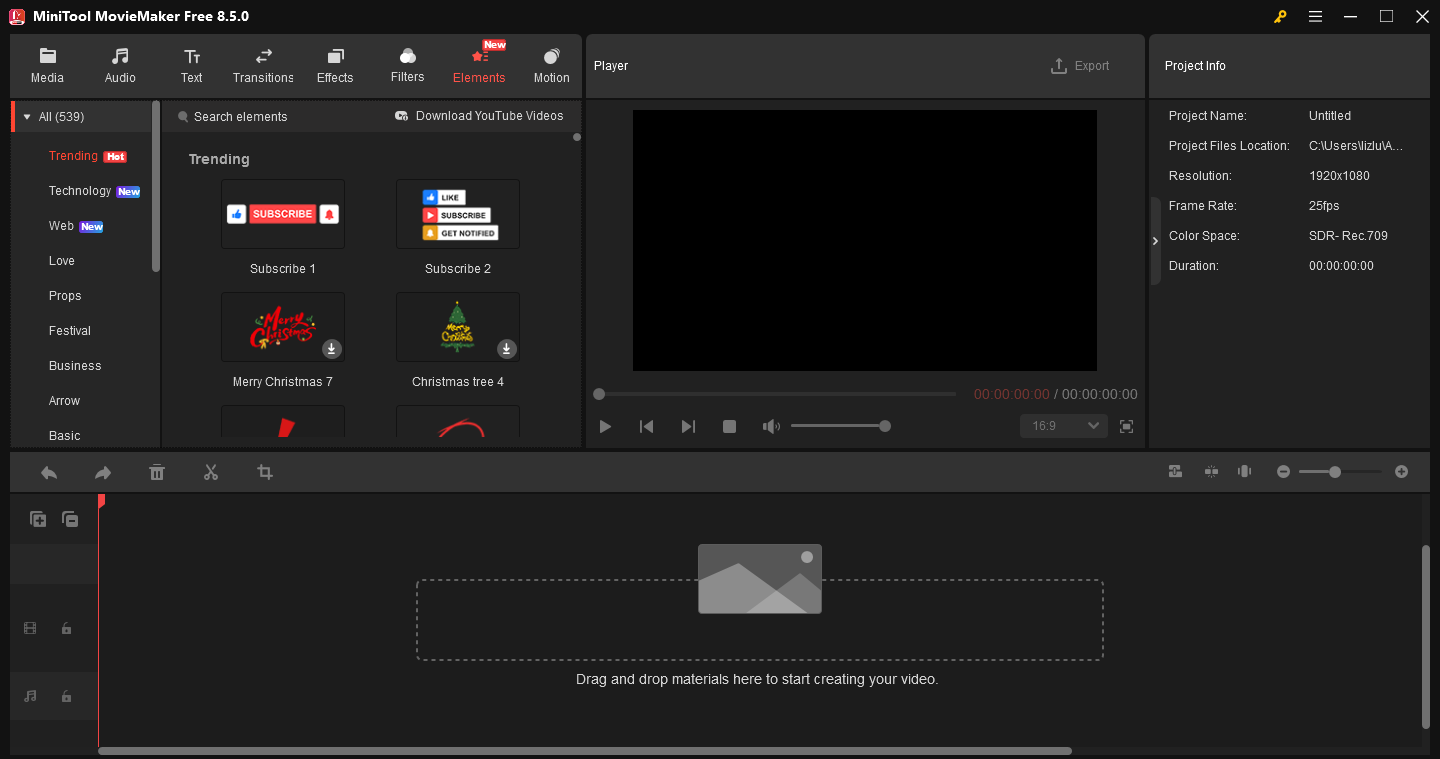This screenshot has height=759, width=1440.
Task: Click the Export button
Action: tap(1080, 65)
